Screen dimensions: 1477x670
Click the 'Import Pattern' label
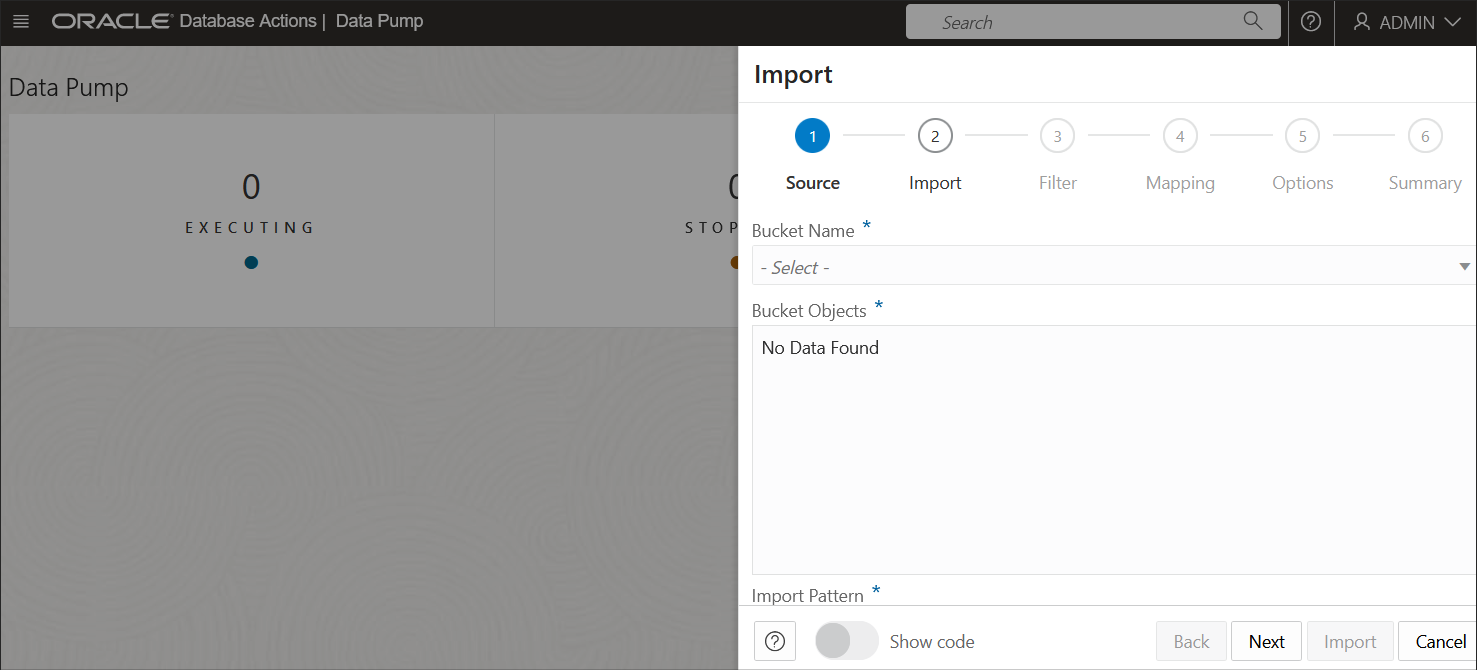[x=807, y=596]
